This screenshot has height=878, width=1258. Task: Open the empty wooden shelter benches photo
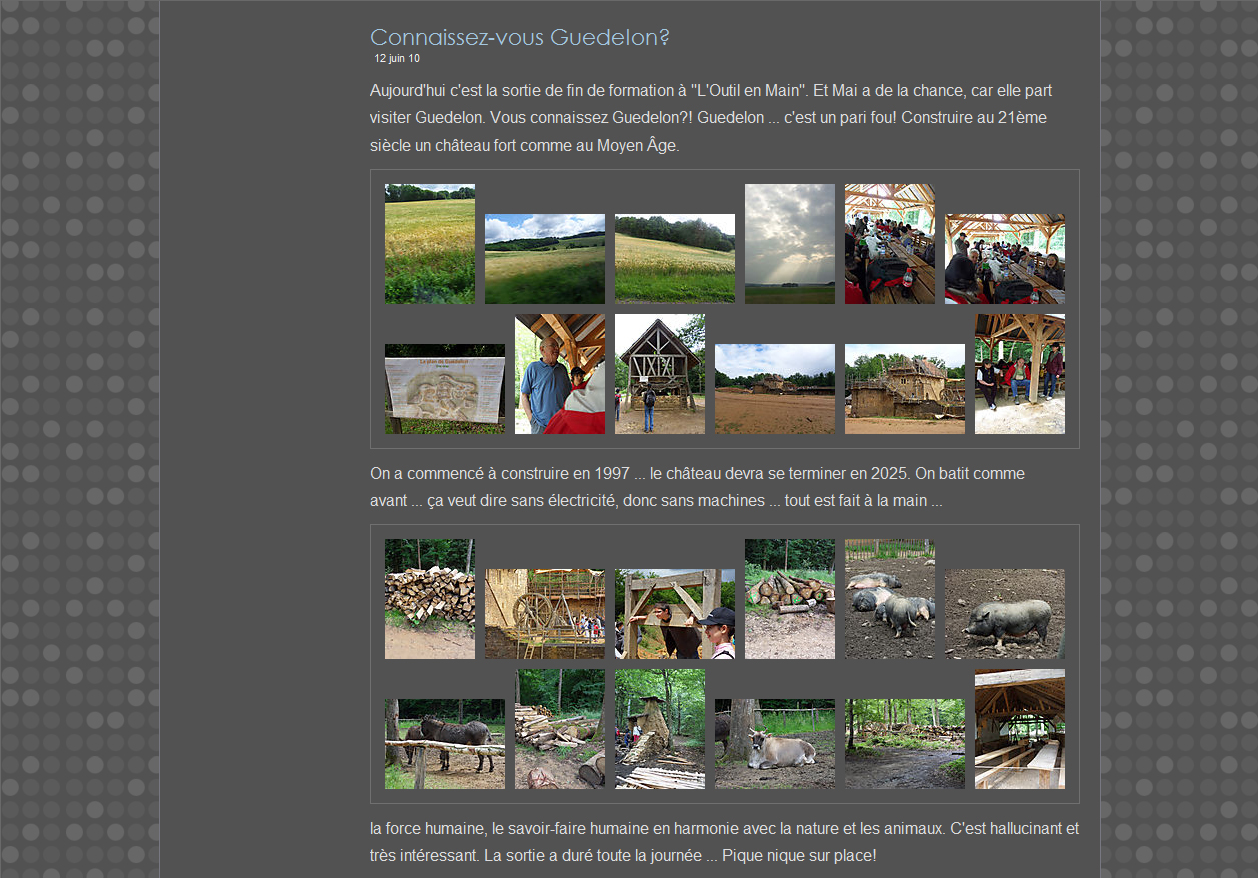click(1019, 728)
